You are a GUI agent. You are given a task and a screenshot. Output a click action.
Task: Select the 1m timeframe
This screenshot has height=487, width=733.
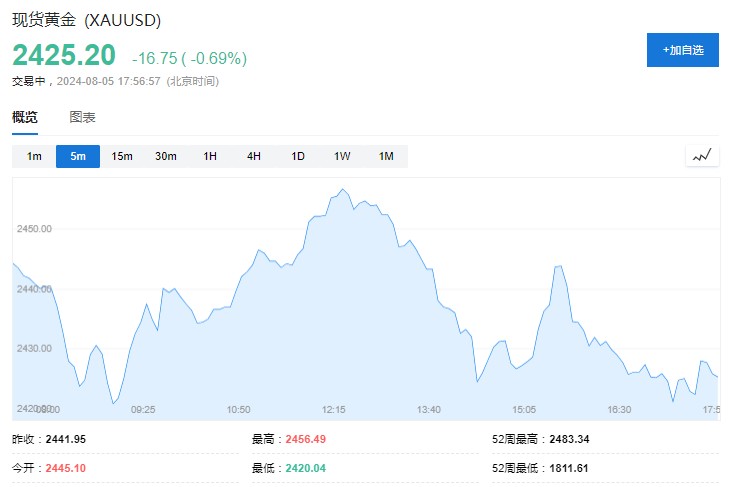pyautogui.click(x=34, y=156)
